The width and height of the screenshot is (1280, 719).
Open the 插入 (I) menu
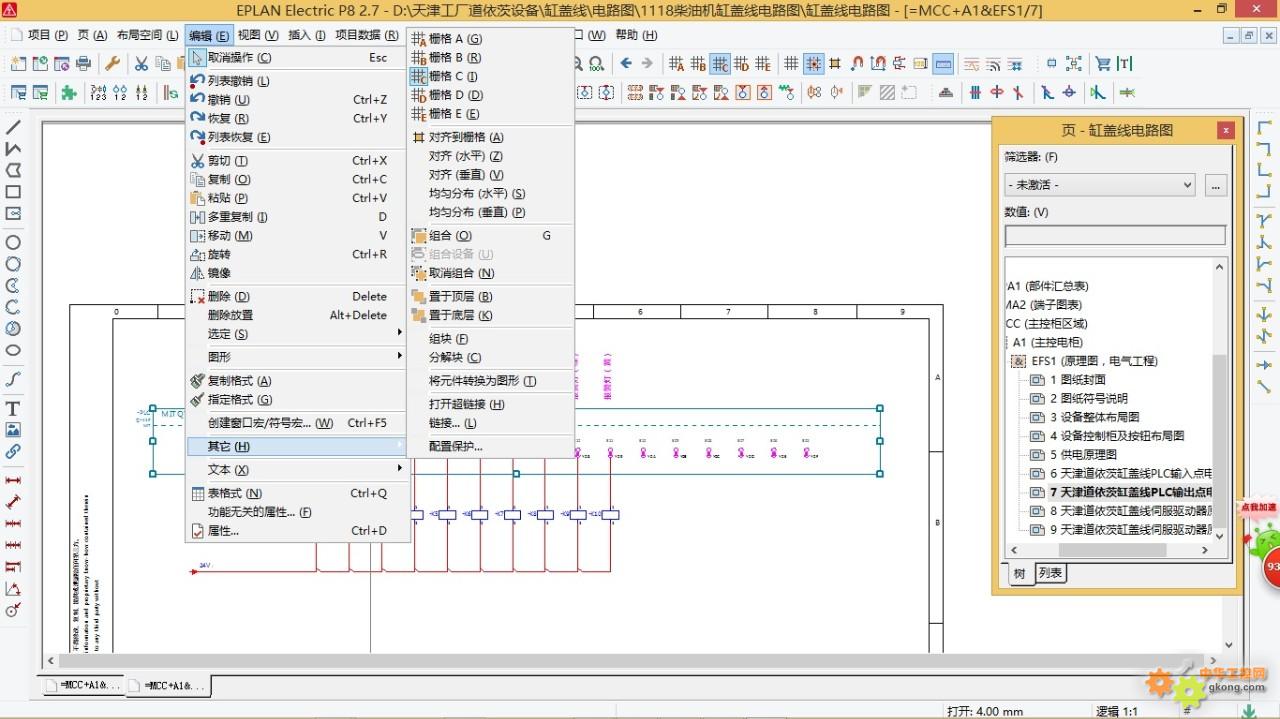tap(307, 35)
